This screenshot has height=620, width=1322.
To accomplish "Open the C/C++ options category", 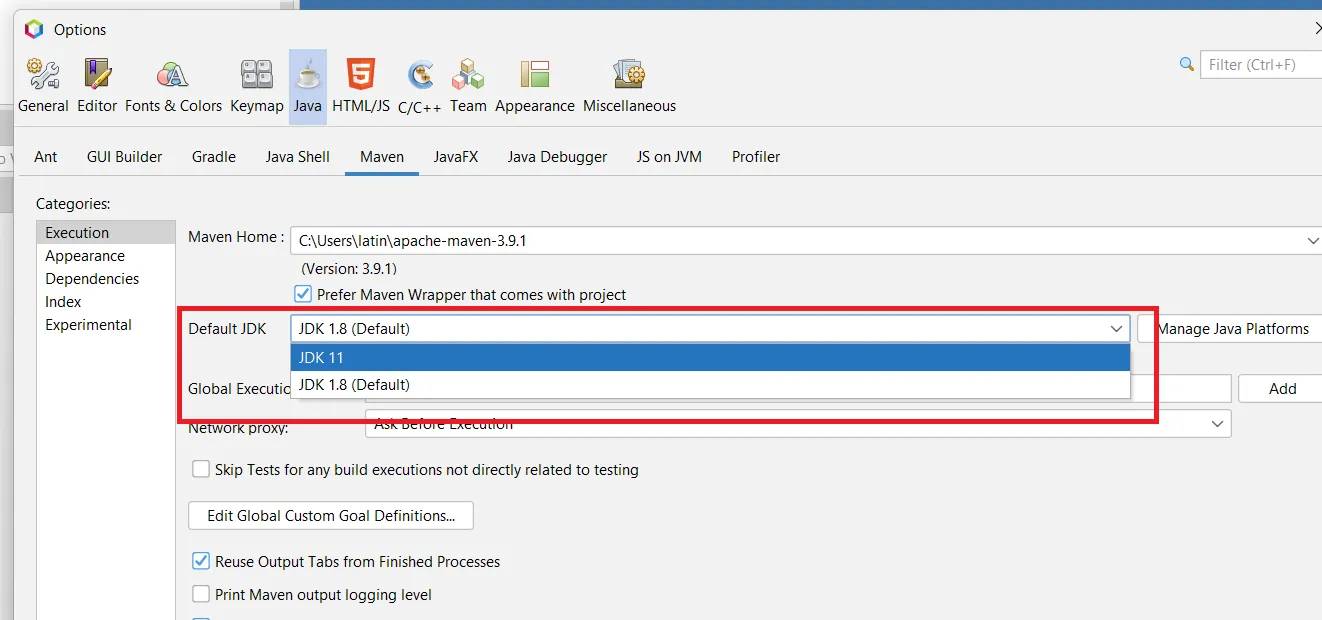I will pyautogui.click(x=420, y=86).
